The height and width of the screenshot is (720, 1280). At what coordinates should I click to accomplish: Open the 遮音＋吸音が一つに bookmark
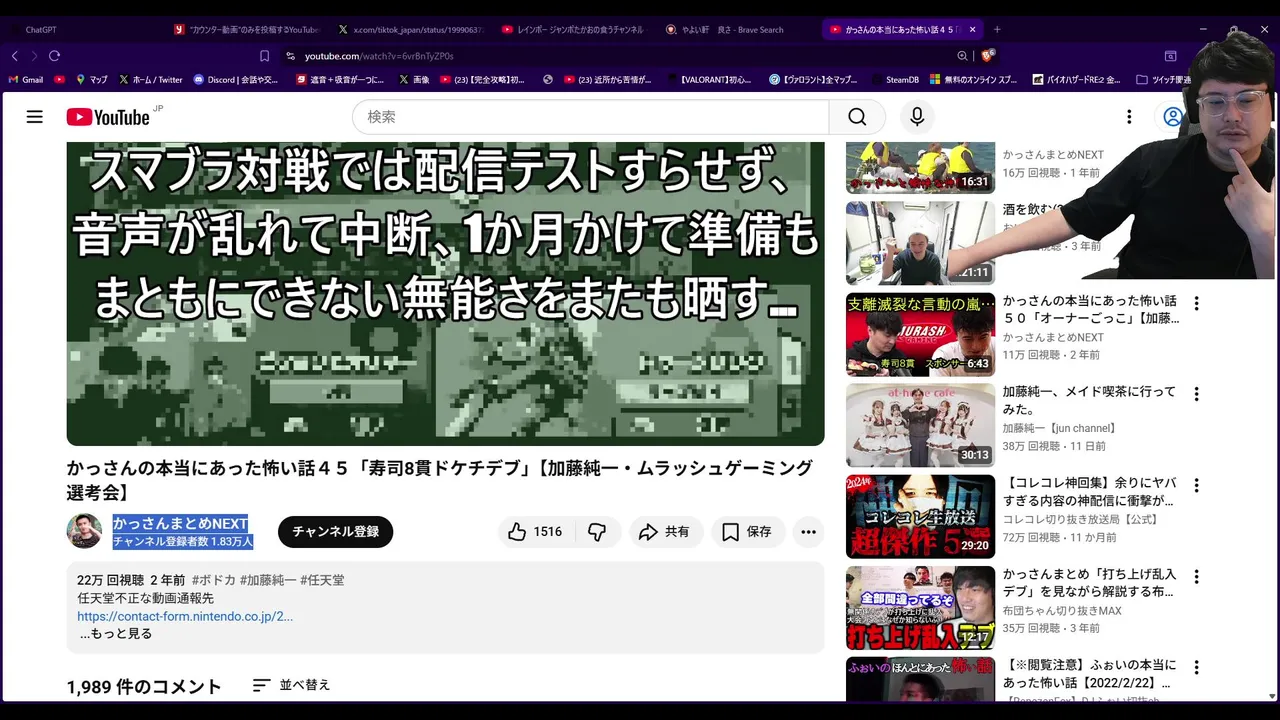[x=340, y=80]
